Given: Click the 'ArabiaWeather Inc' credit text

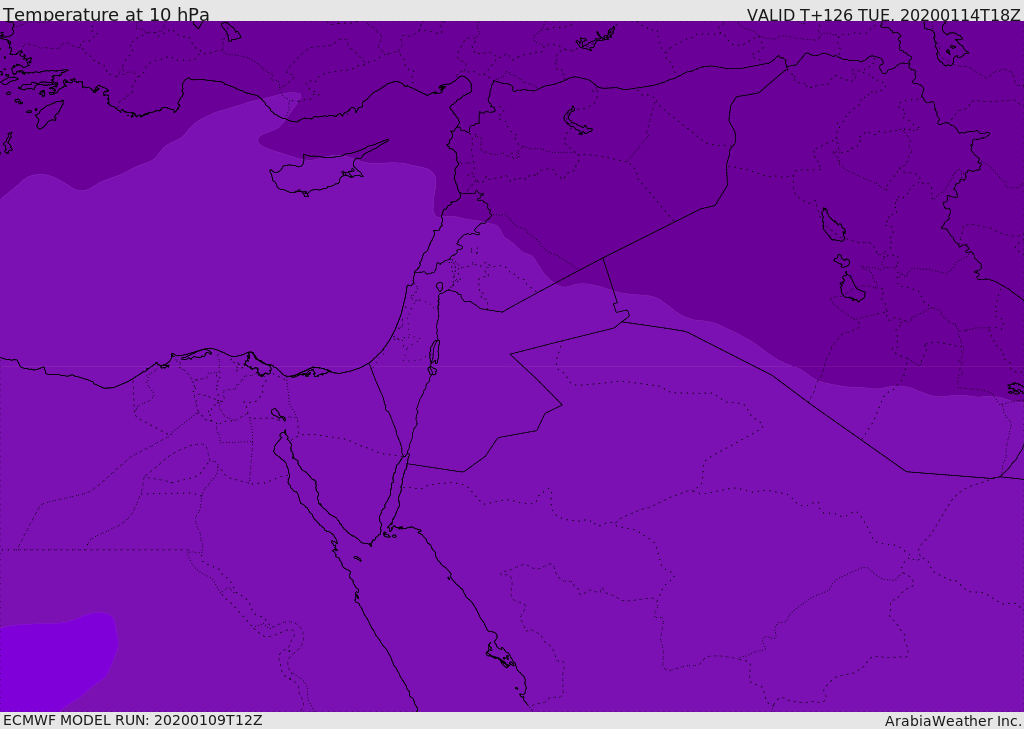Looking at the screenshot, I should pos(953,721).
